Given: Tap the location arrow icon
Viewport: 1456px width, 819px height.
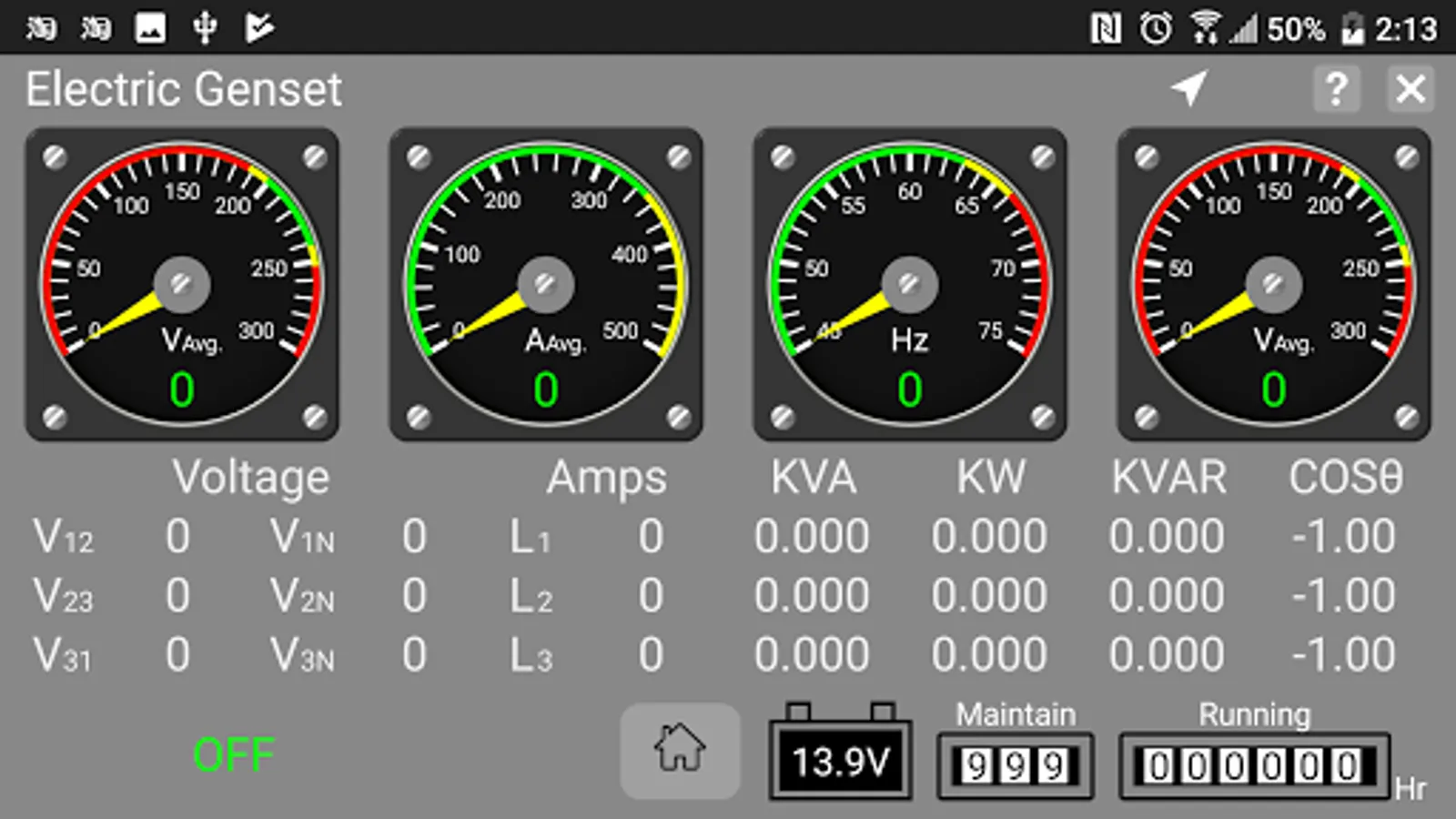Looking at the screenshot, I should click(1188, 88).
